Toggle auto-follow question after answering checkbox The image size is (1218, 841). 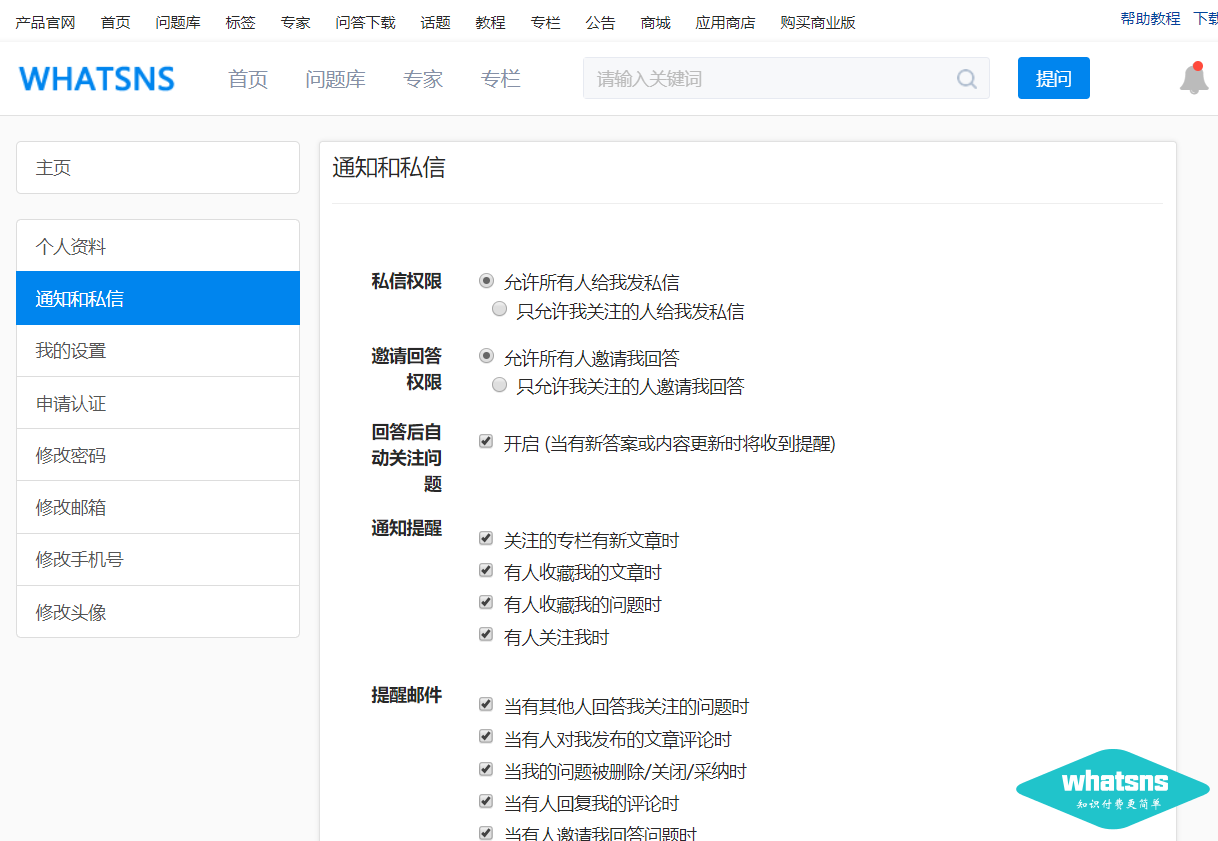[487, 441]
